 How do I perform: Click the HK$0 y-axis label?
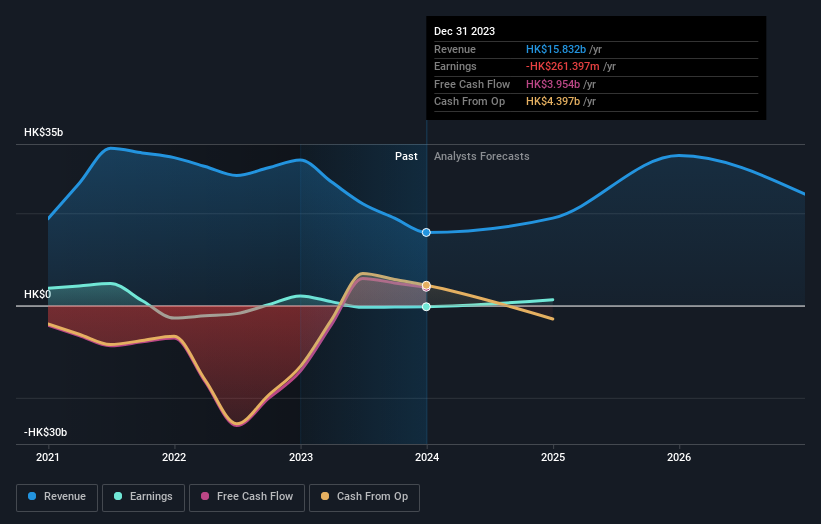[x=37, y=294]
